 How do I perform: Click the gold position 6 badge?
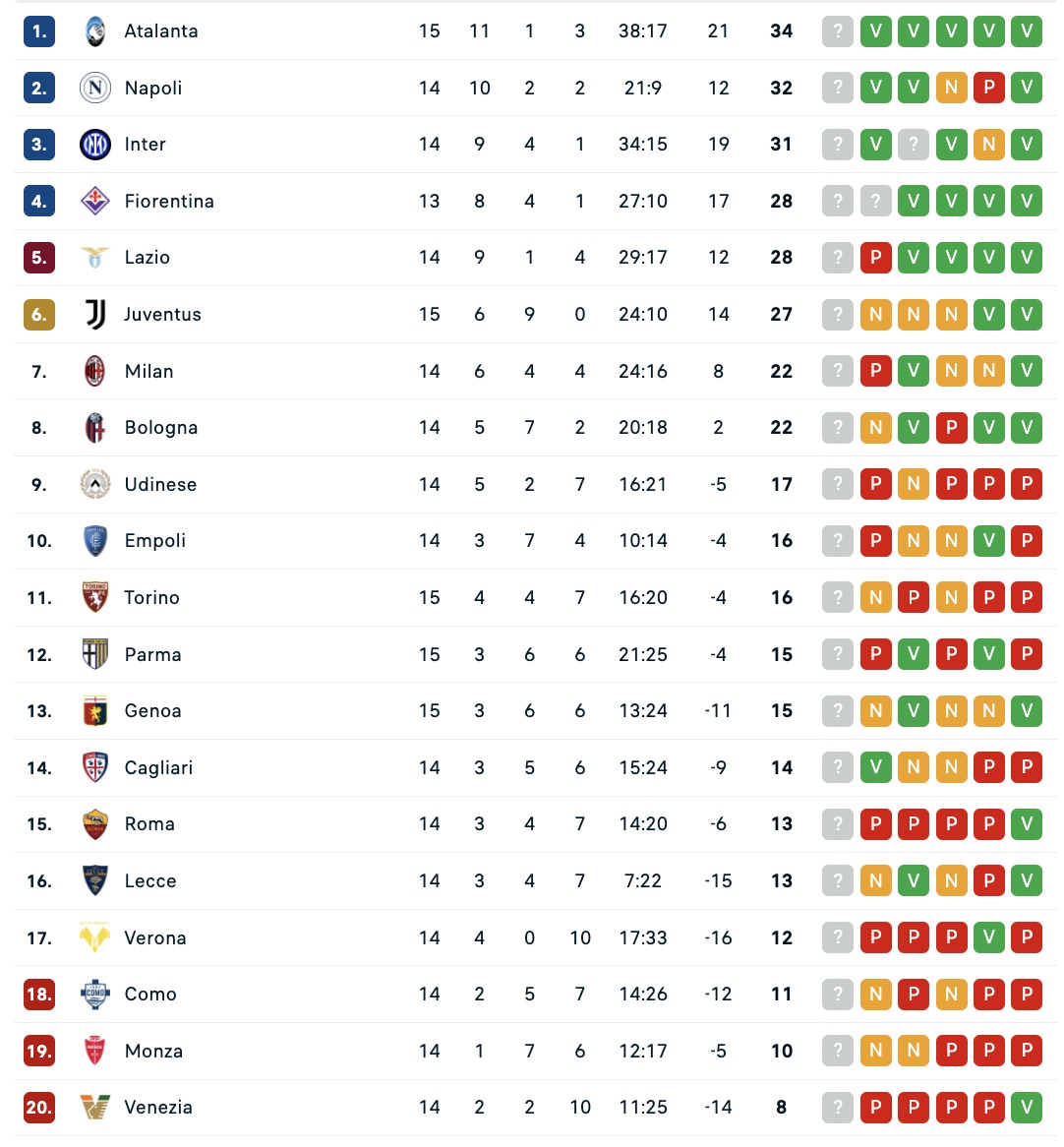(39, 315)
